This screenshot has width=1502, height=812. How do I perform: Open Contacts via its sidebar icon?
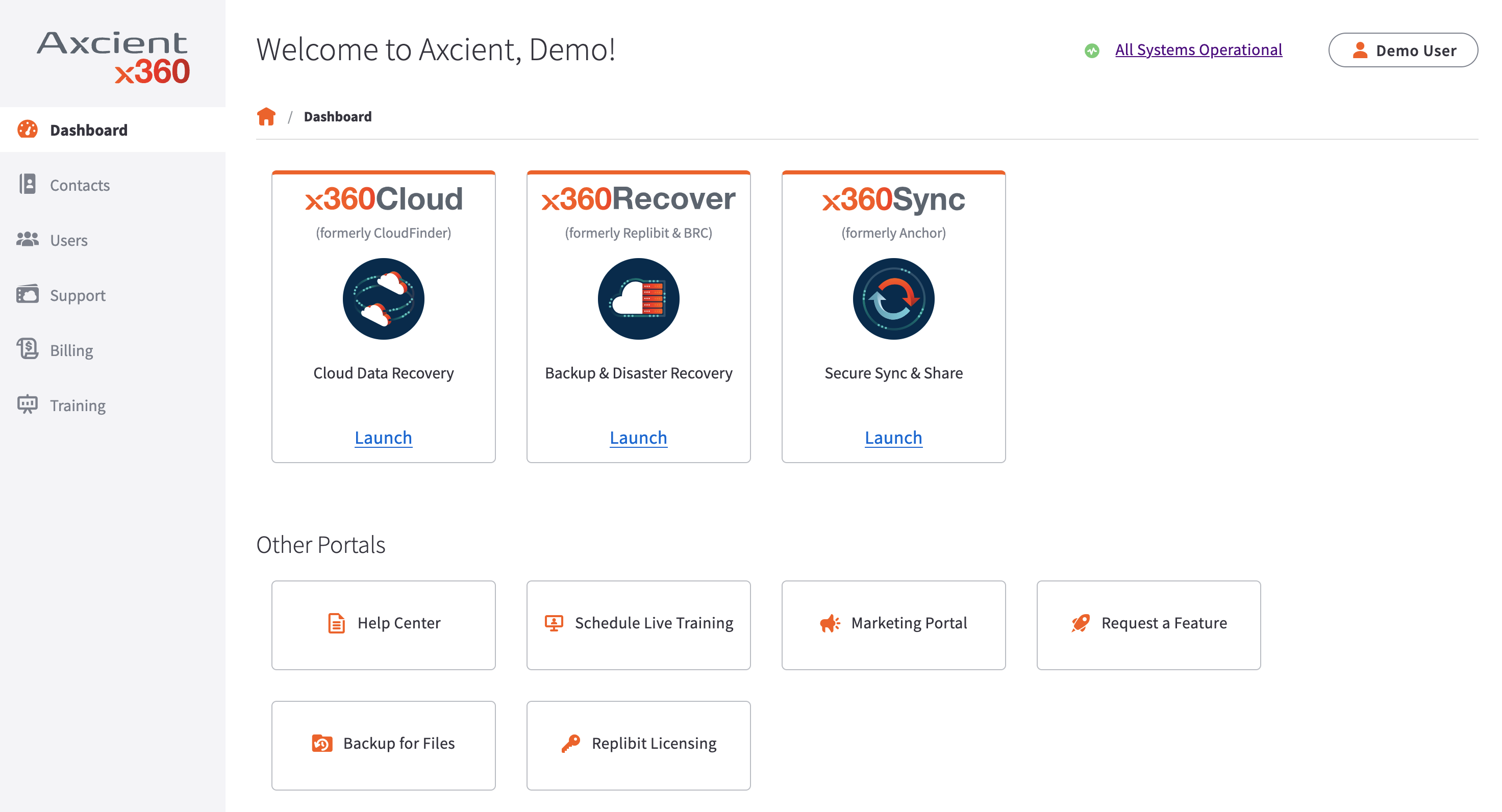[x=28, y=184]
